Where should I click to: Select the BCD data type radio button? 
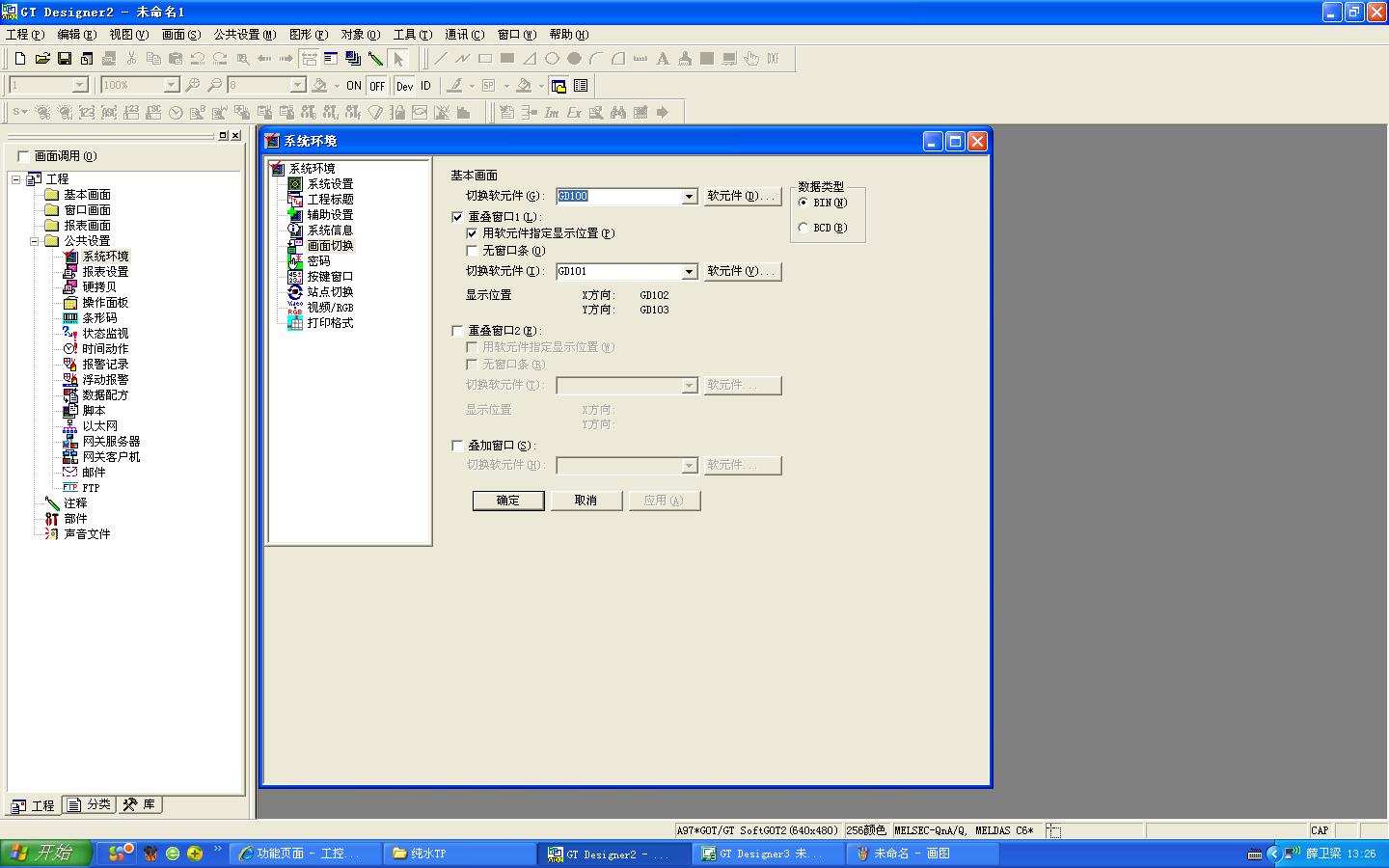tap(803, 228)
